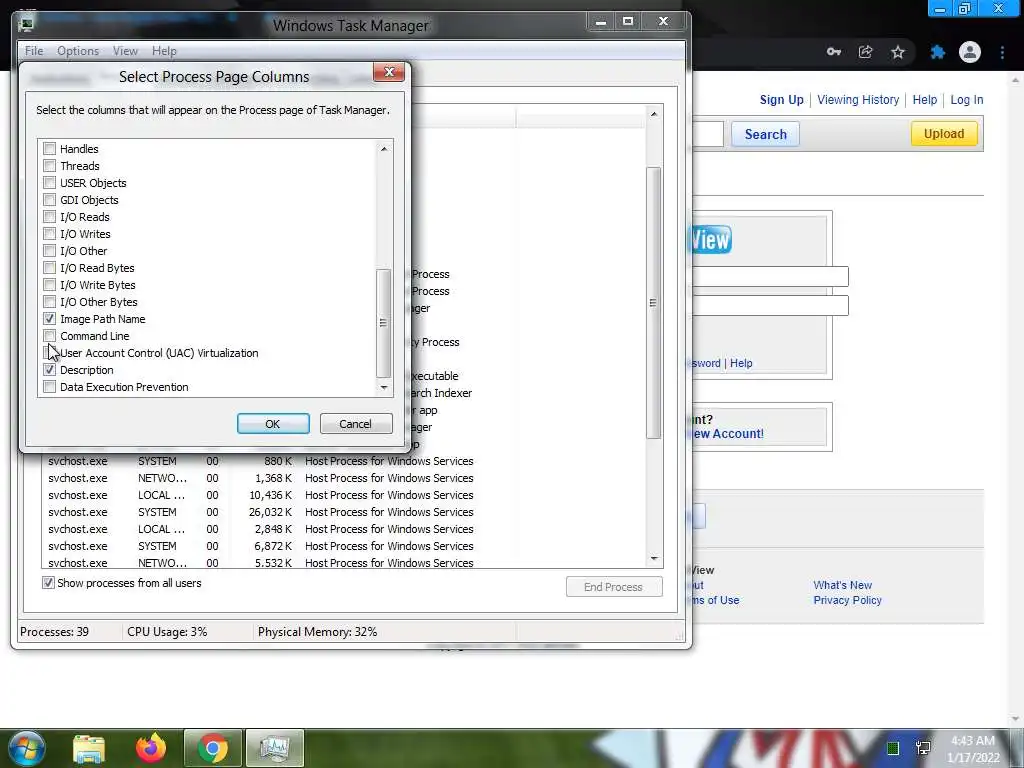
Task: Enable the I/O Other column
Action: click(x=50, y=251)
